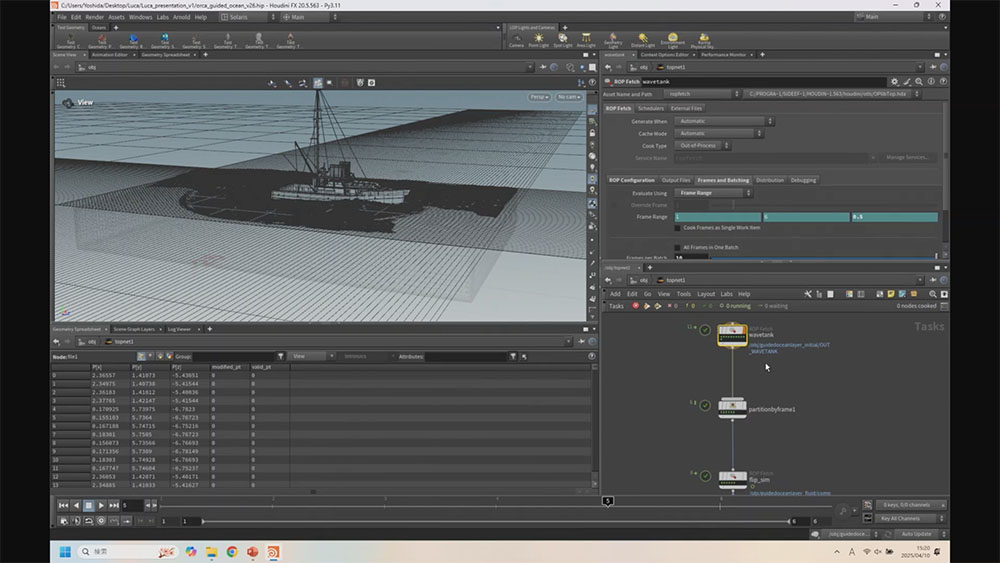The width and height of the screenshot is (1000, 563).
Task: Toggle the green check flag on flip_sim
Action: coord(705,476)
